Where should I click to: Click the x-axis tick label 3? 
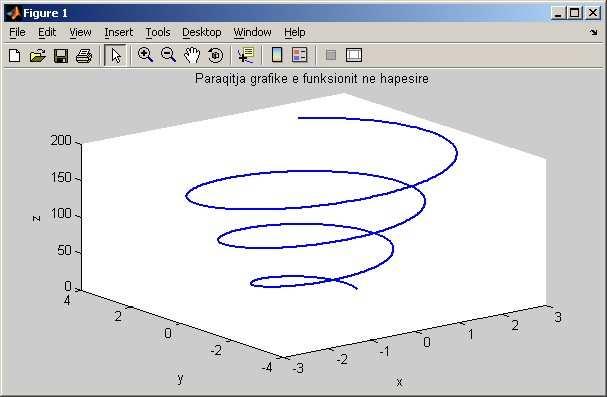tap(558, 317)
